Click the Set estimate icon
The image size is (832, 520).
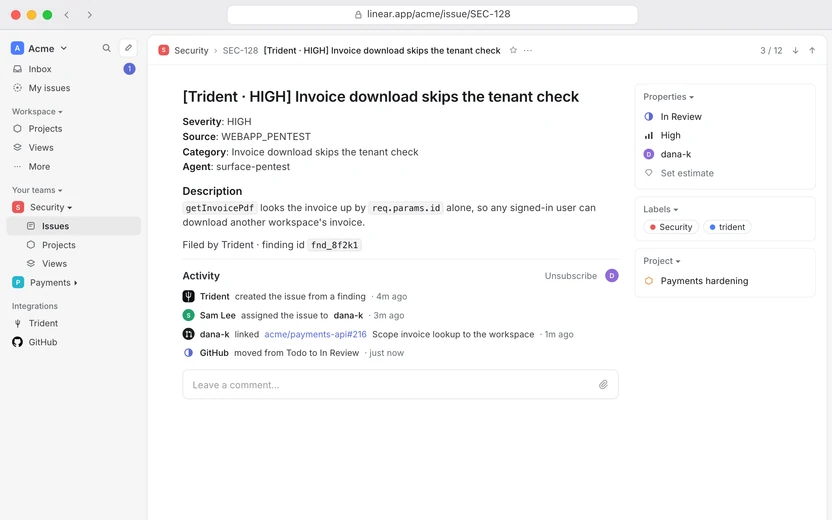pos(648,173)
